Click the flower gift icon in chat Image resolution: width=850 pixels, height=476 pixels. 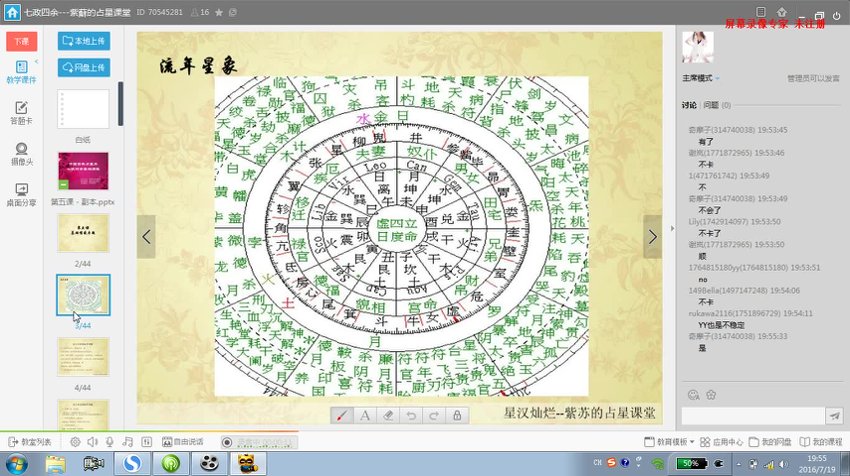click(x=711, y=395)
